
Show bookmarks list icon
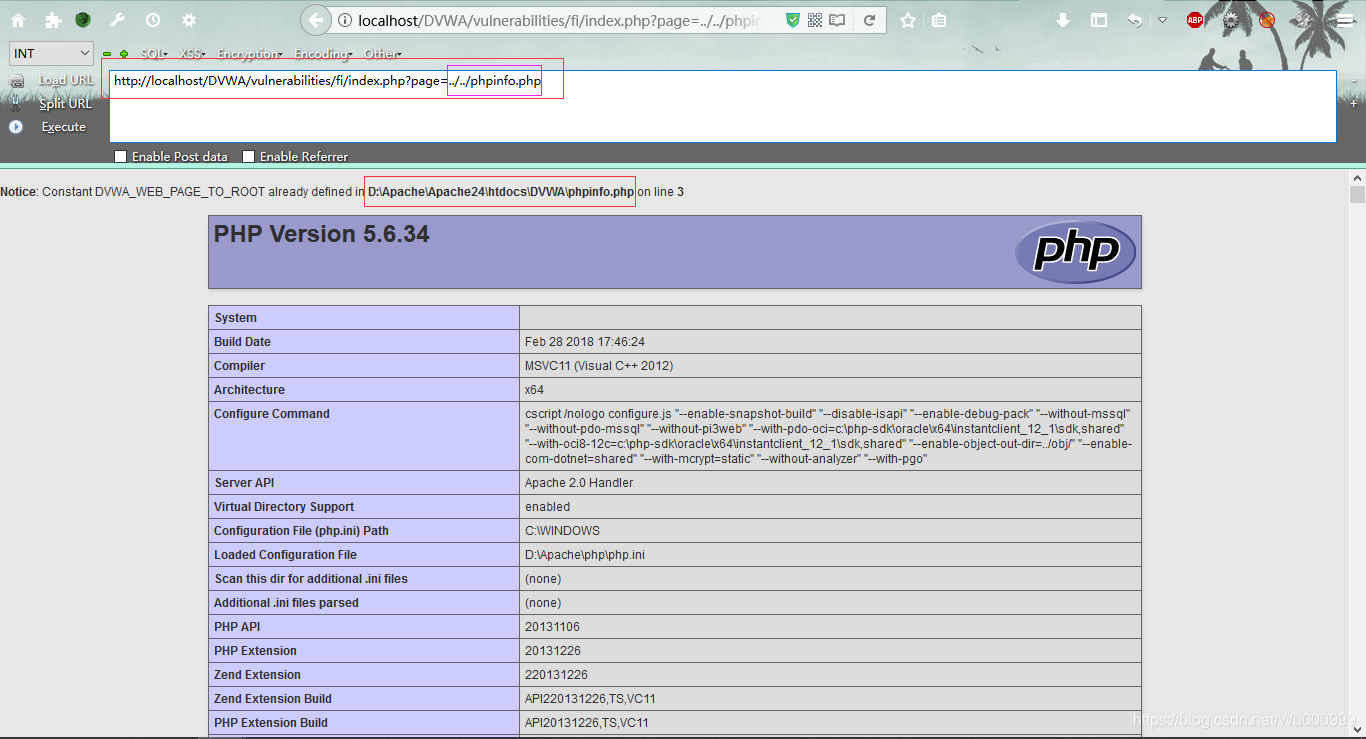tap(938, 20)
